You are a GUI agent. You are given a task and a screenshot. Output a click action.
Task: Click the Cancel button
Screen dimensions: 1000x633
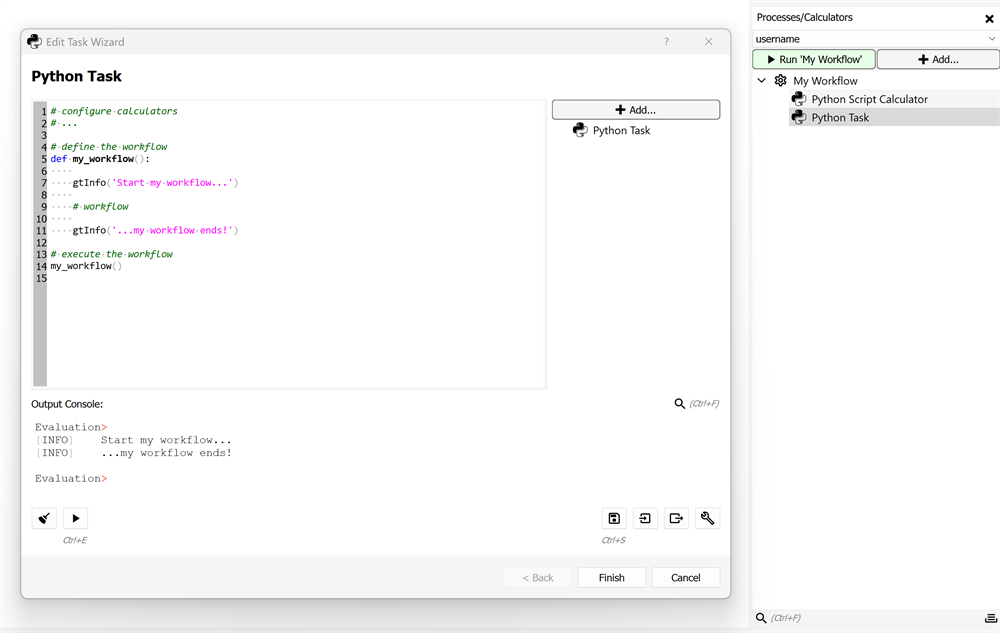click(686, 578)
